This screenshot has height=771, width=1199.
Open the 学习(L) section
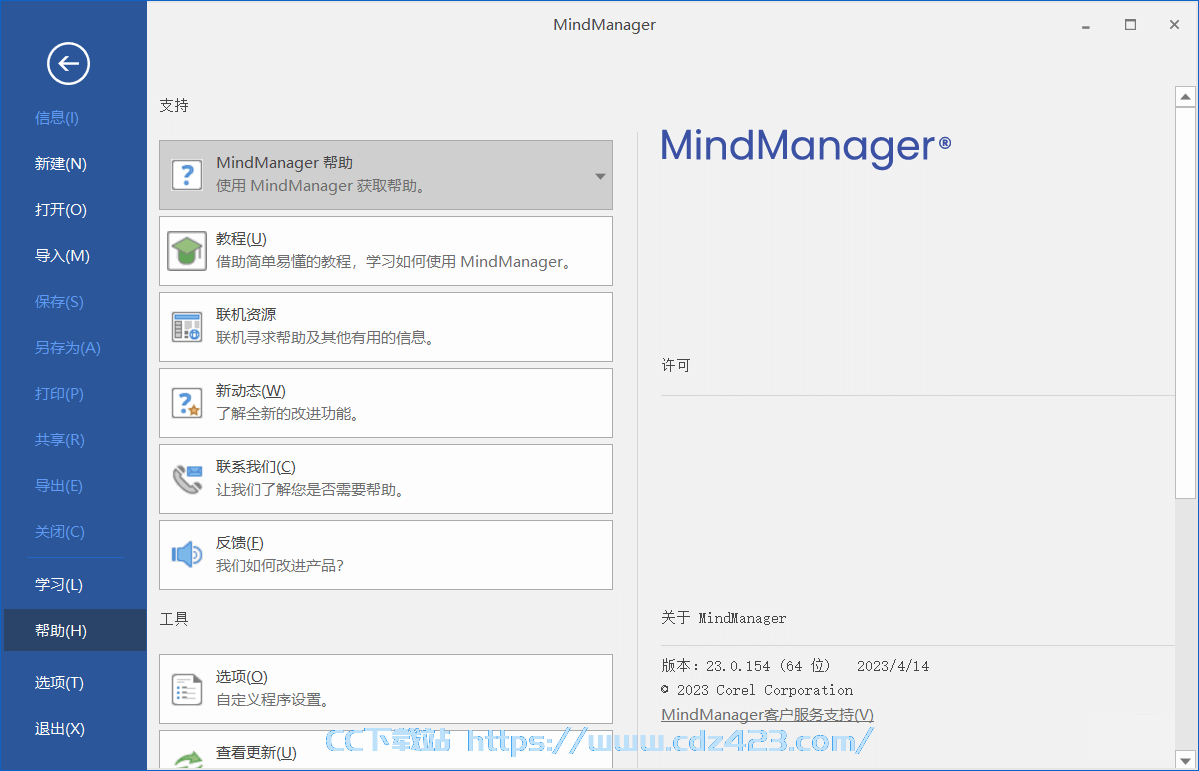pos(59,584)
